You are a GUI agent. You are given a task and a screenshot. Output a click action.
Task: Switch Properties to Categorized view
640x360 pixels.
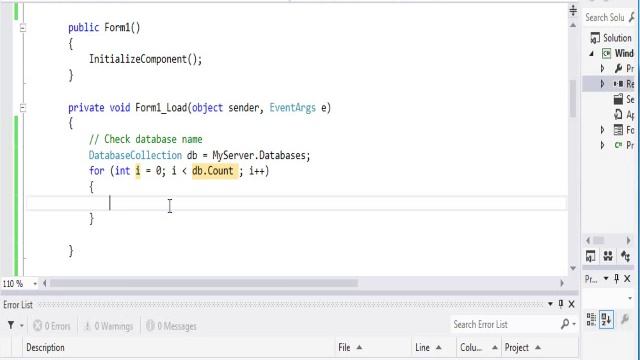click(x=591, y=319)
